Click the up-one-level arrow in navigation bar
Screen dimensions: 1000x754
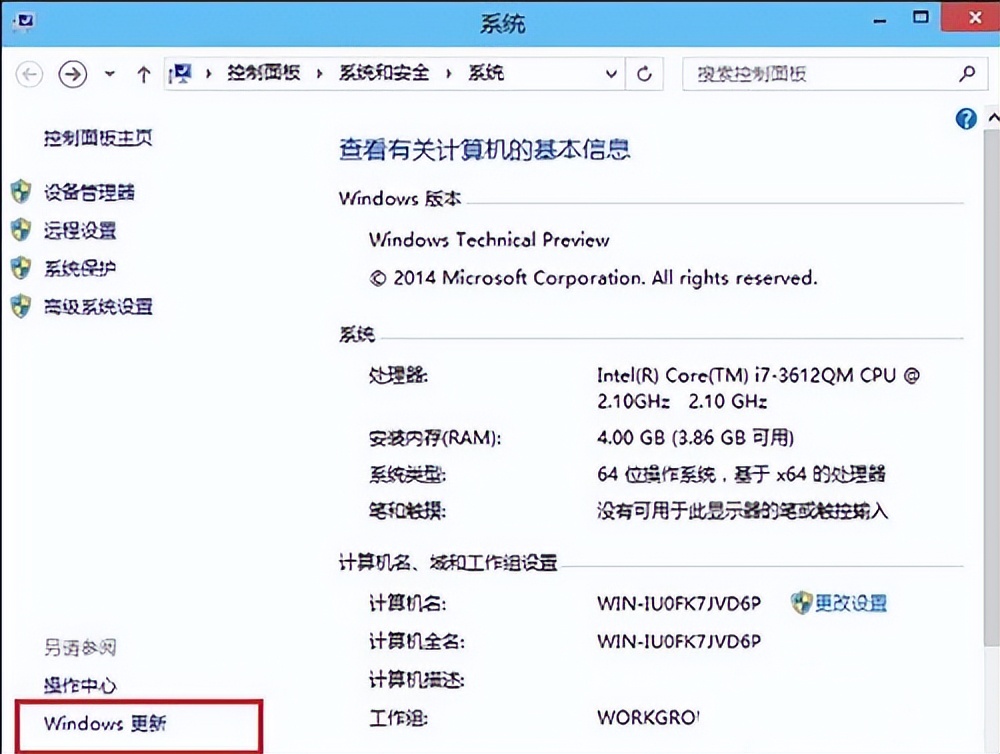[x=145, y=73]
